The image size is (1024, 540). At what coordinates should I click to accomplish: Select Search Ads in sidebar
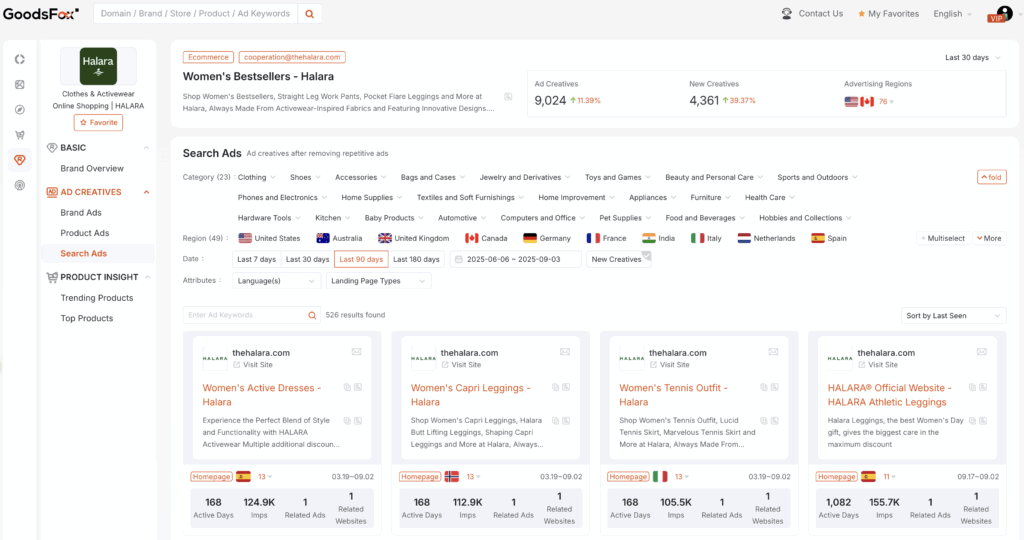[98, 253]
